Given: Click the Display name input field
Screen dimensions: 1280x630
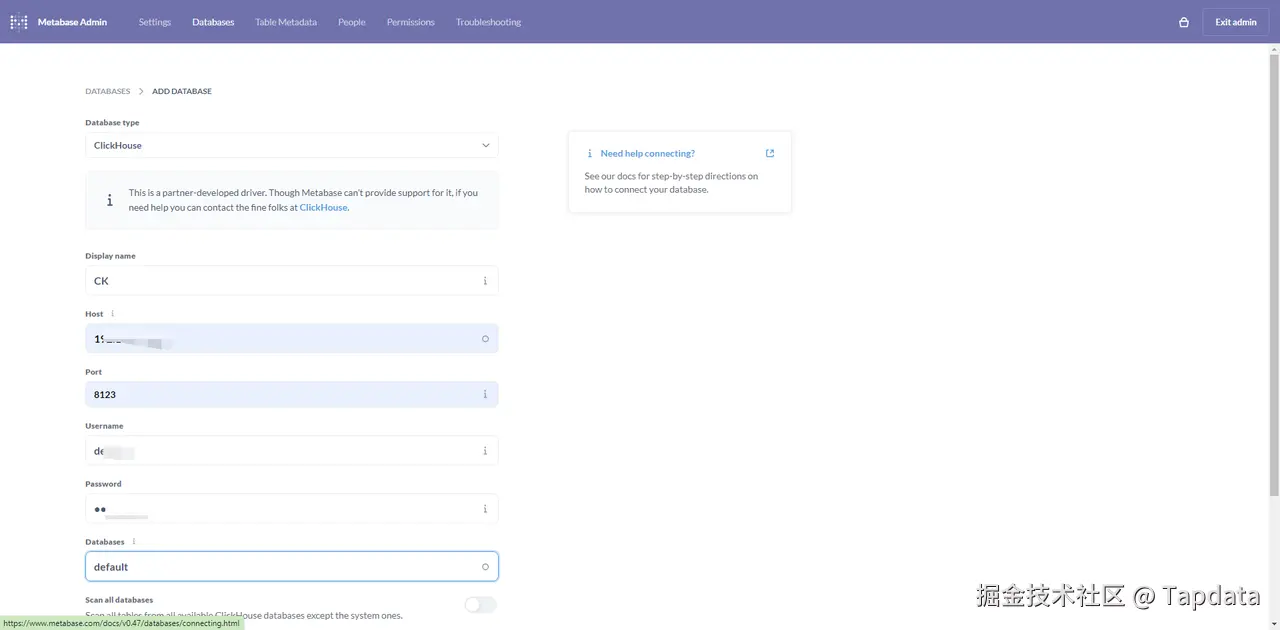Looking at the screenshot, I should click(x=291, y=281).
